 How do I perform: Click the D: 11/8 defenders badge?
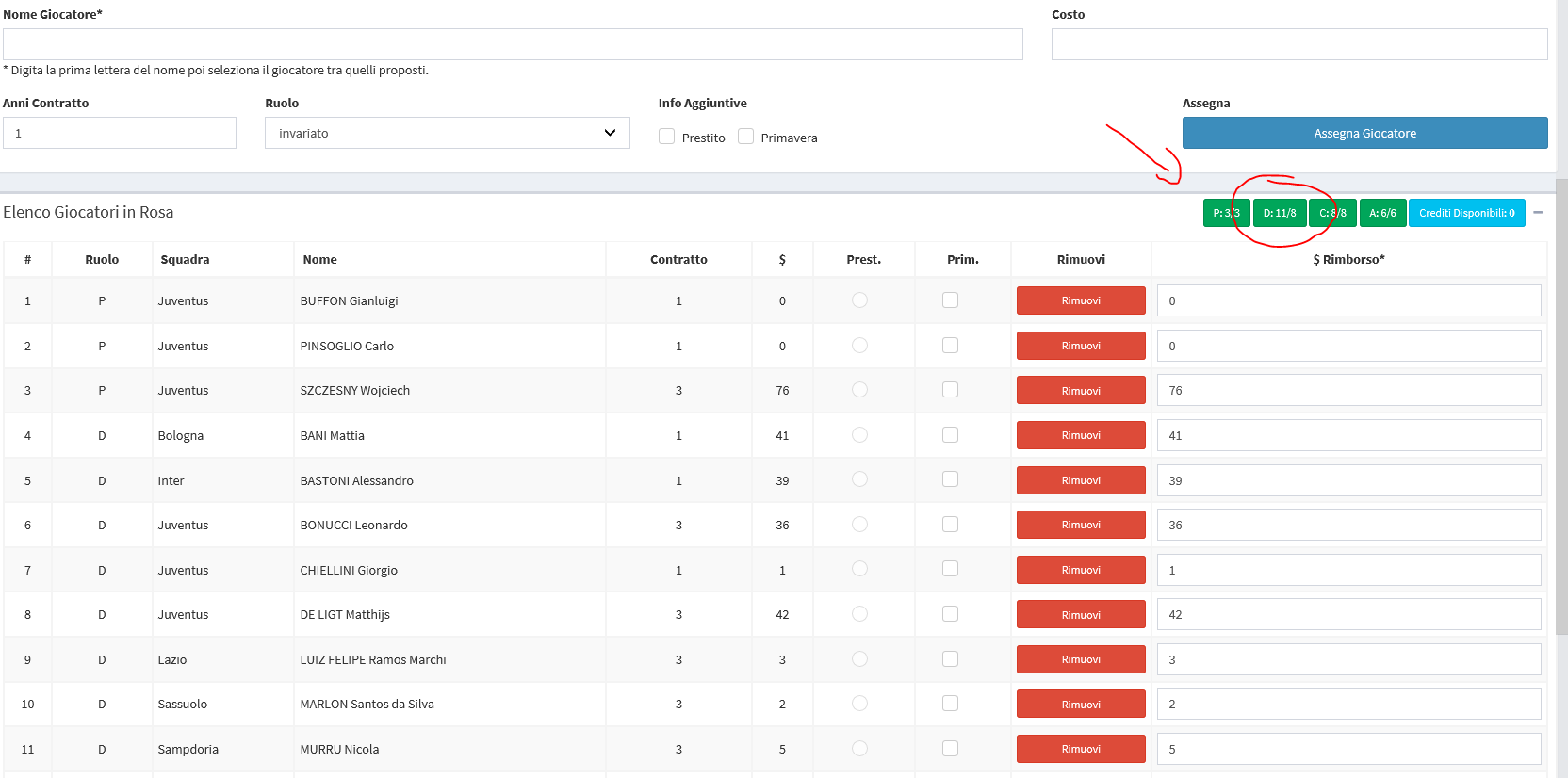pos(1279,213)
